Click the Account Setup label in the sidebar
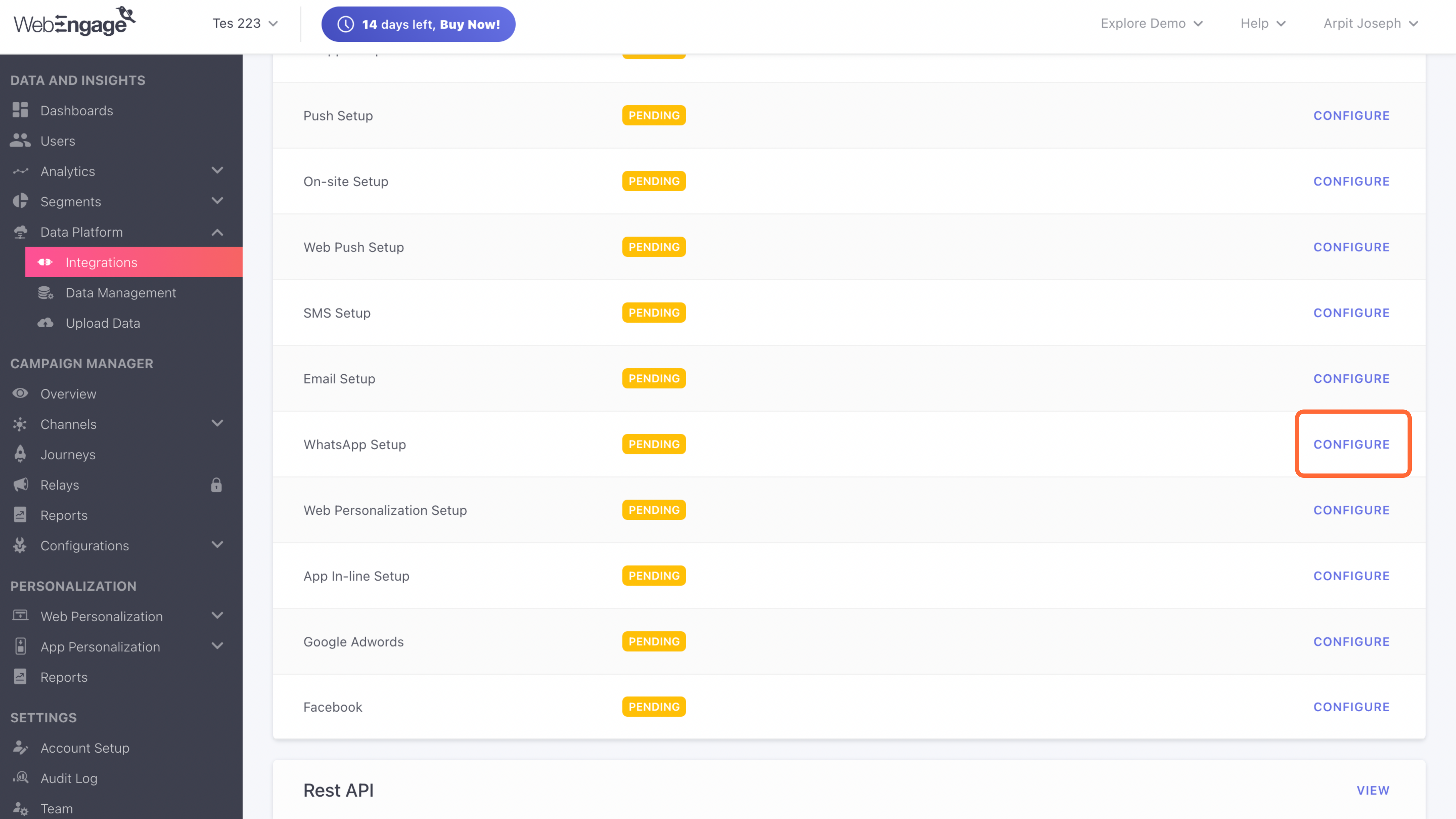The height and width of the screenshot is (819, 1456). [85, 748]
